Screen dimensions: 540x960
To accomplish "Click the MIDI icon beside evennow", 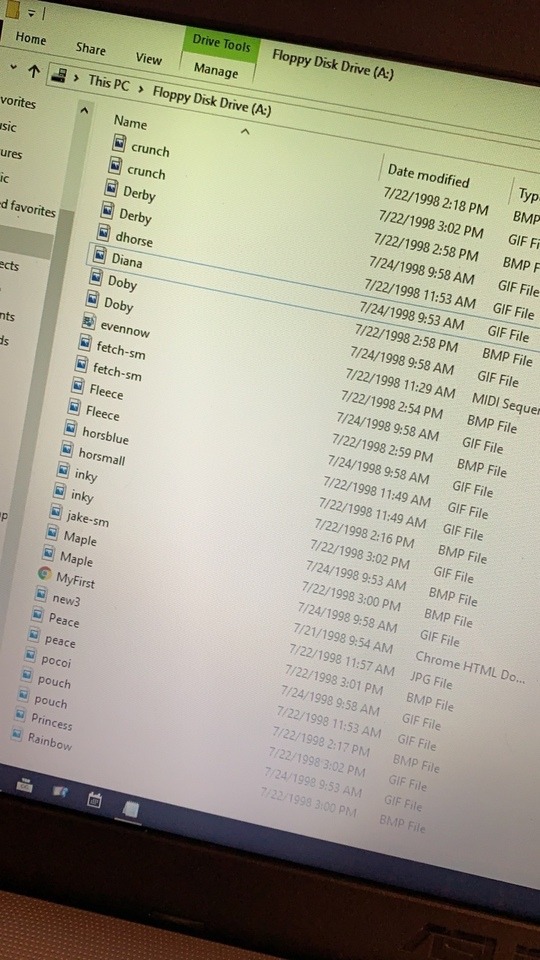I will [x=88, y=320].
